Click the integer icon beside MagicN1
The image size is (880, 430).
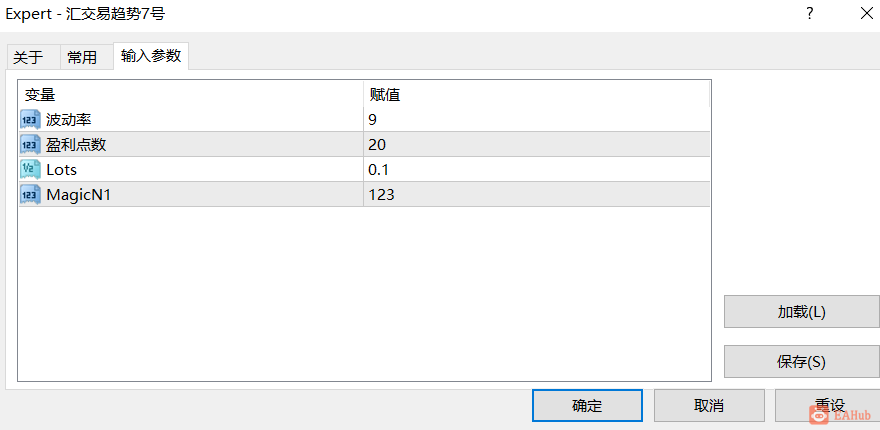tap(28, 195)
